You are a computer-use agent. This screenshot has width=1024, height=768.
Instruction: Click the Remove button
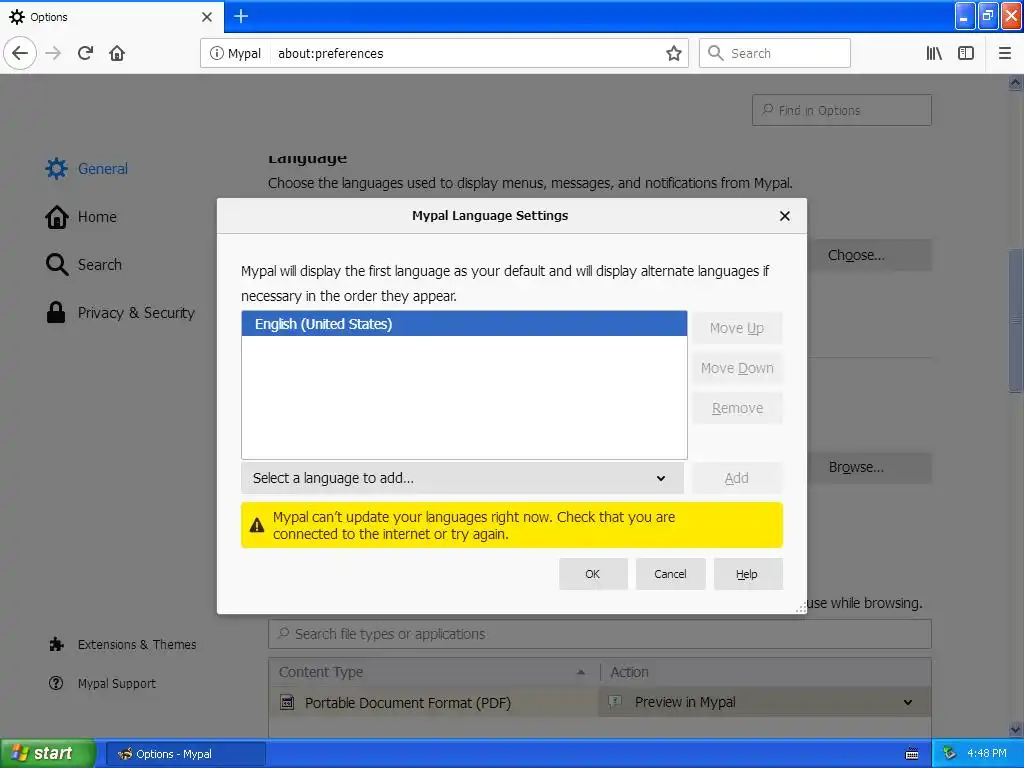click(x=737, y=408)
